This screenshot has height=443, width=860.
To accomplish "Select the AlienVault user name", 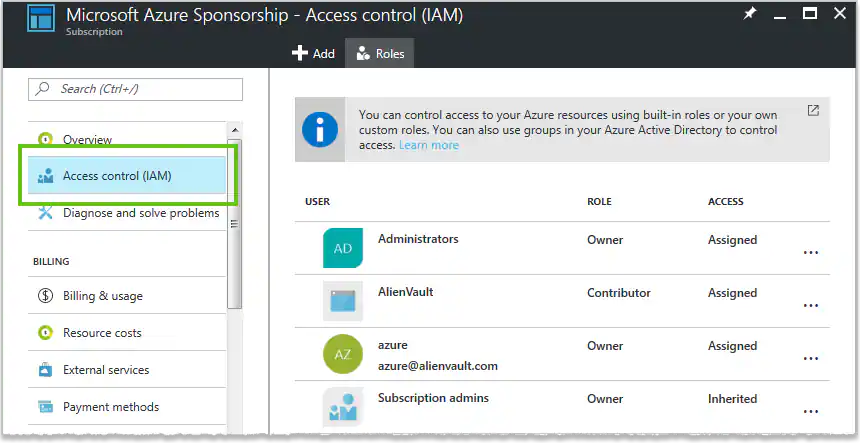I will pos(405,292).
